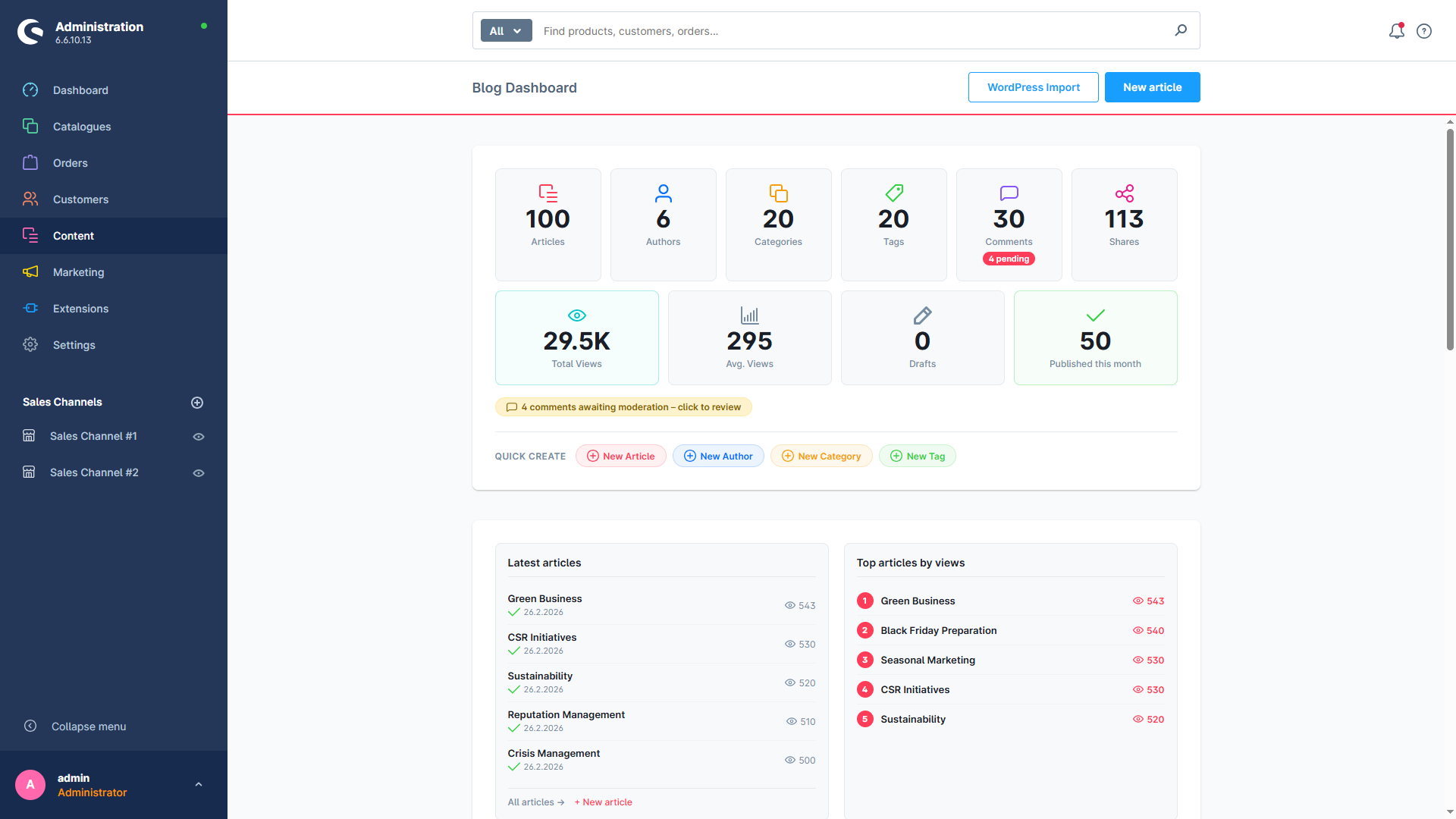This screenshot has width=1456, height=819.
Task: Focus the product search input field
Action: click(x=853, y=31)
